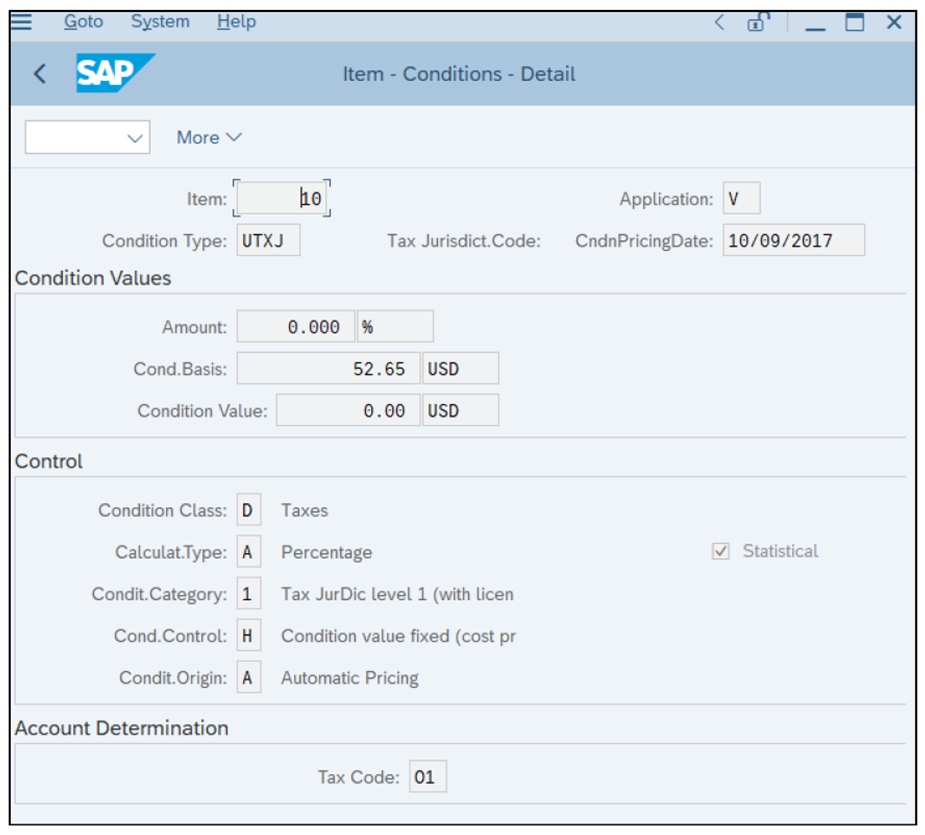Screen dimensions: 925x835
Task: Open the System menu
Action: 159,21
